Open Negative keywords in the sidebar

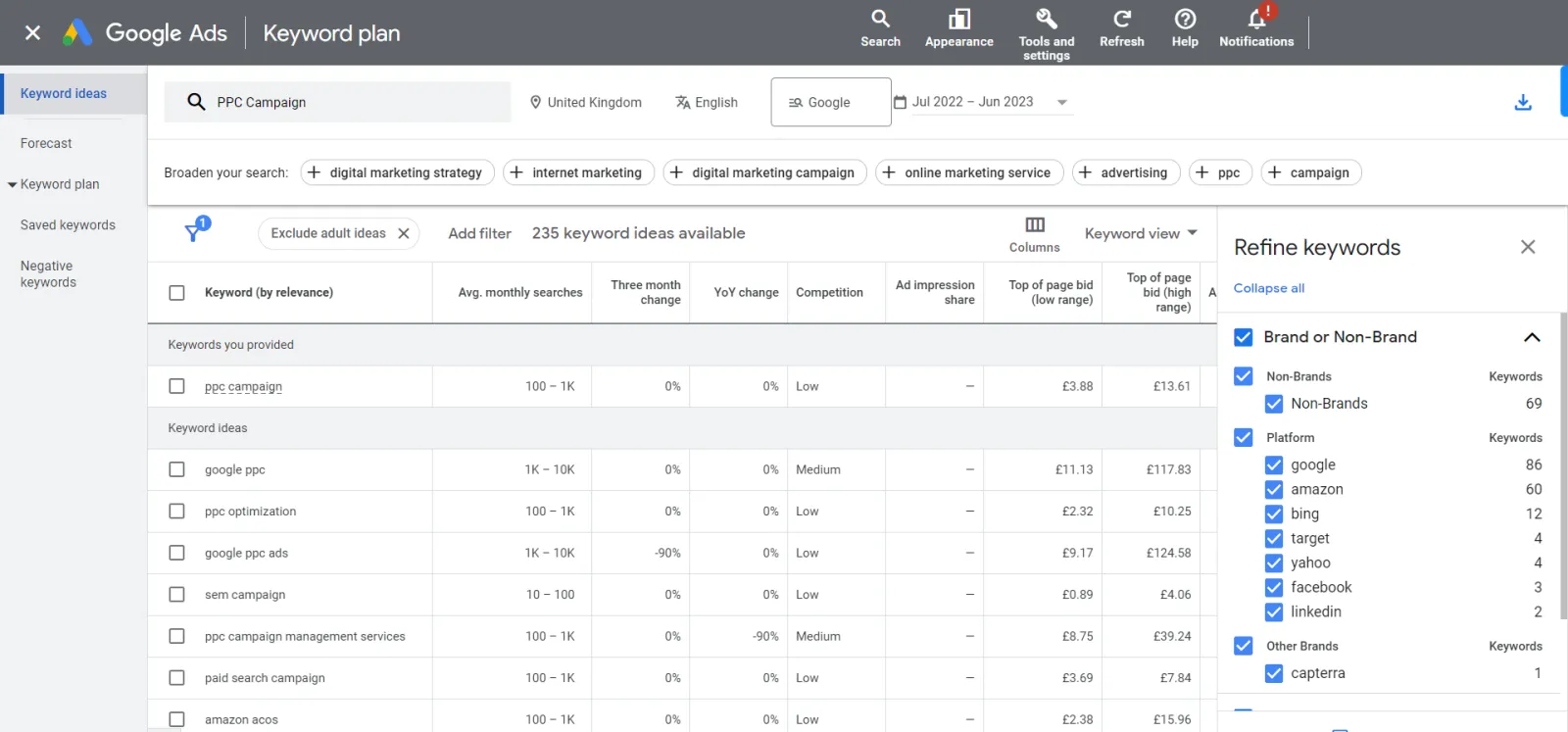(x=48, y=273)
